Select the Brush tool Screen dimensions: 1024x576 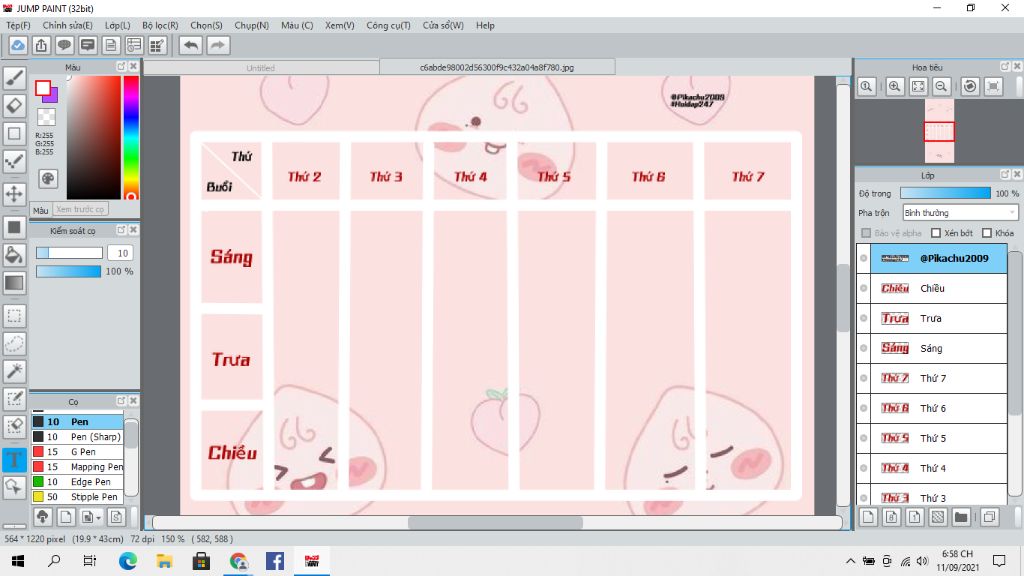tap(14, 78)
